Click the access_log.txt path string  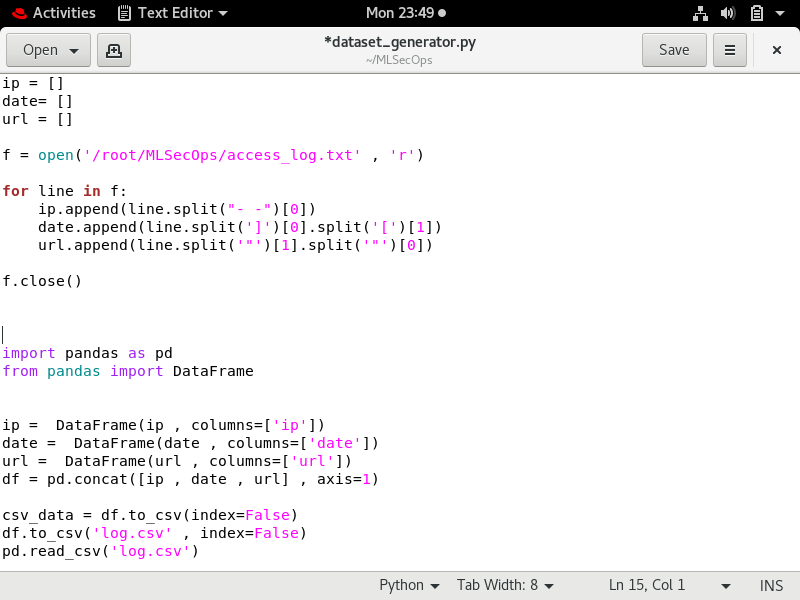click(222, 155)
